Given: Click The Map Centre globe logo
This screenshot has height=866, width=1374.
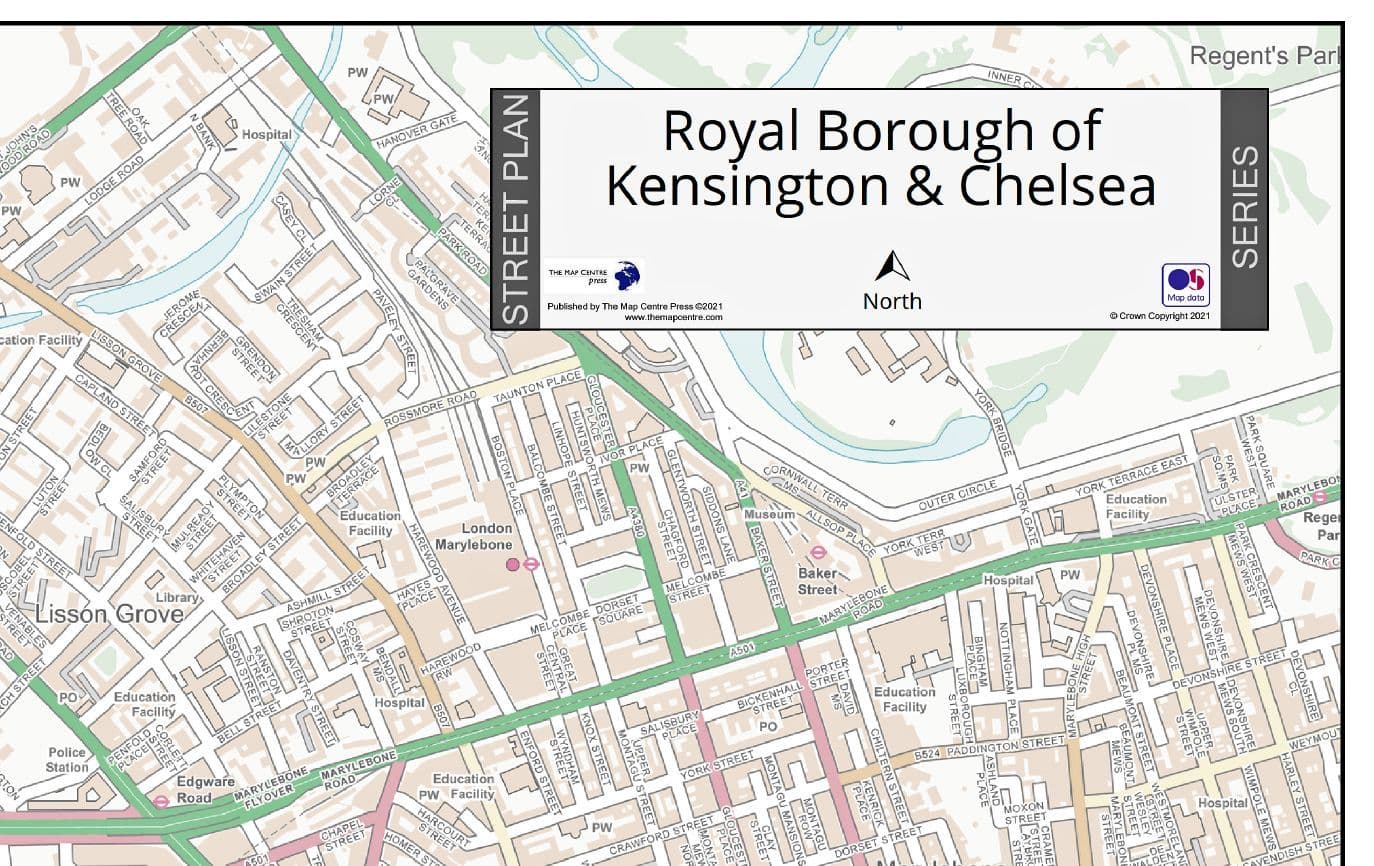Looking at the screenshot, I should 628,275.
